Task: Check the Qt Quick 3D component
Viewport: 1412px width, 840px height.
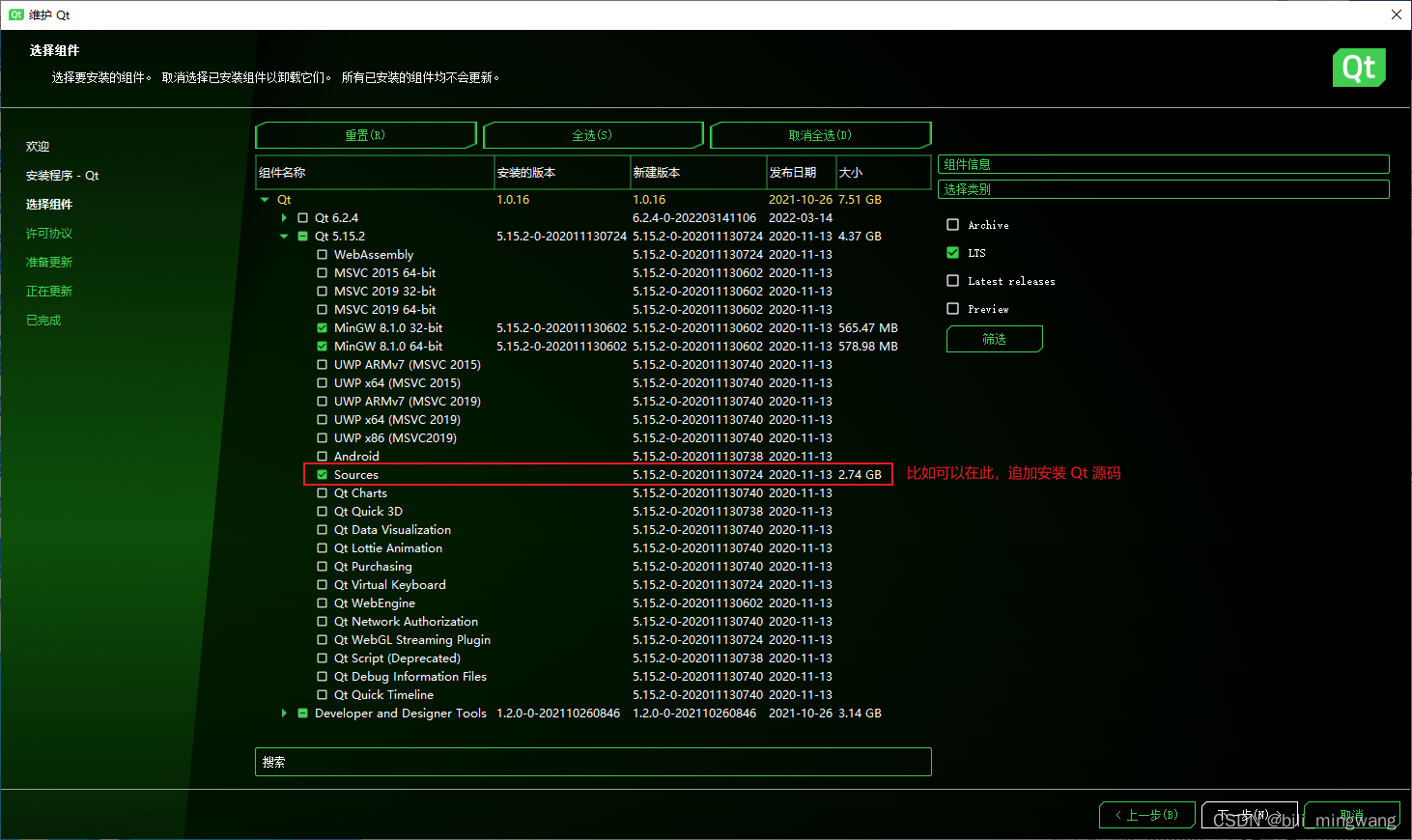Action: click(x=323, y=512)
